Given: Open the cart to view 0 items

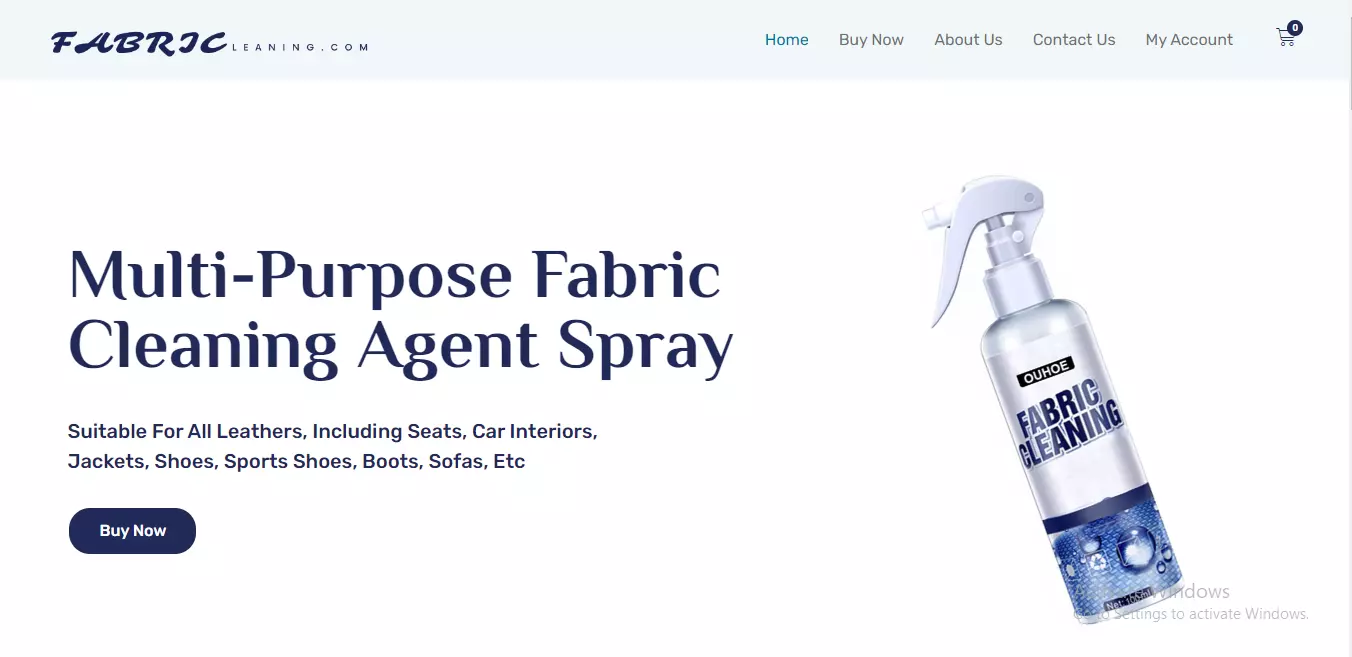Looking at the screenshot, I should pos(1285,38).
